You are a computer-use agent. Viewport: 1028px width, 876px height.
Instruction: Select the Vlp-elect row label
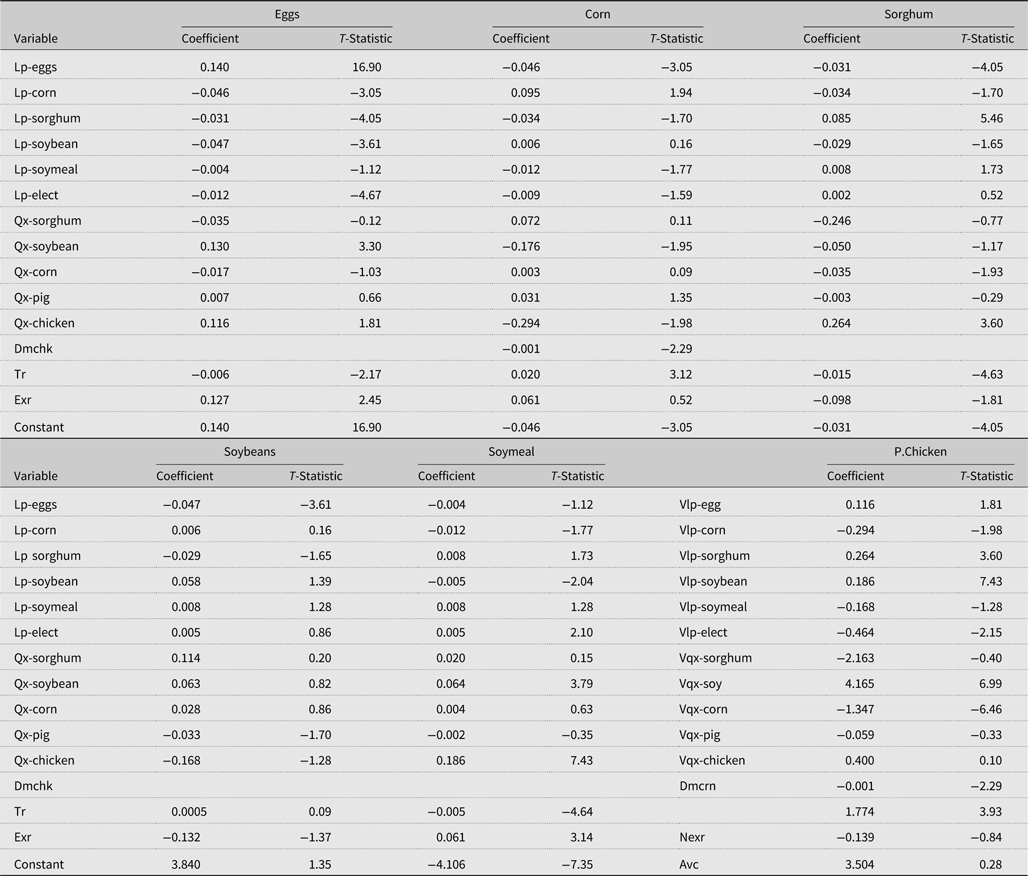coord(703,632)
